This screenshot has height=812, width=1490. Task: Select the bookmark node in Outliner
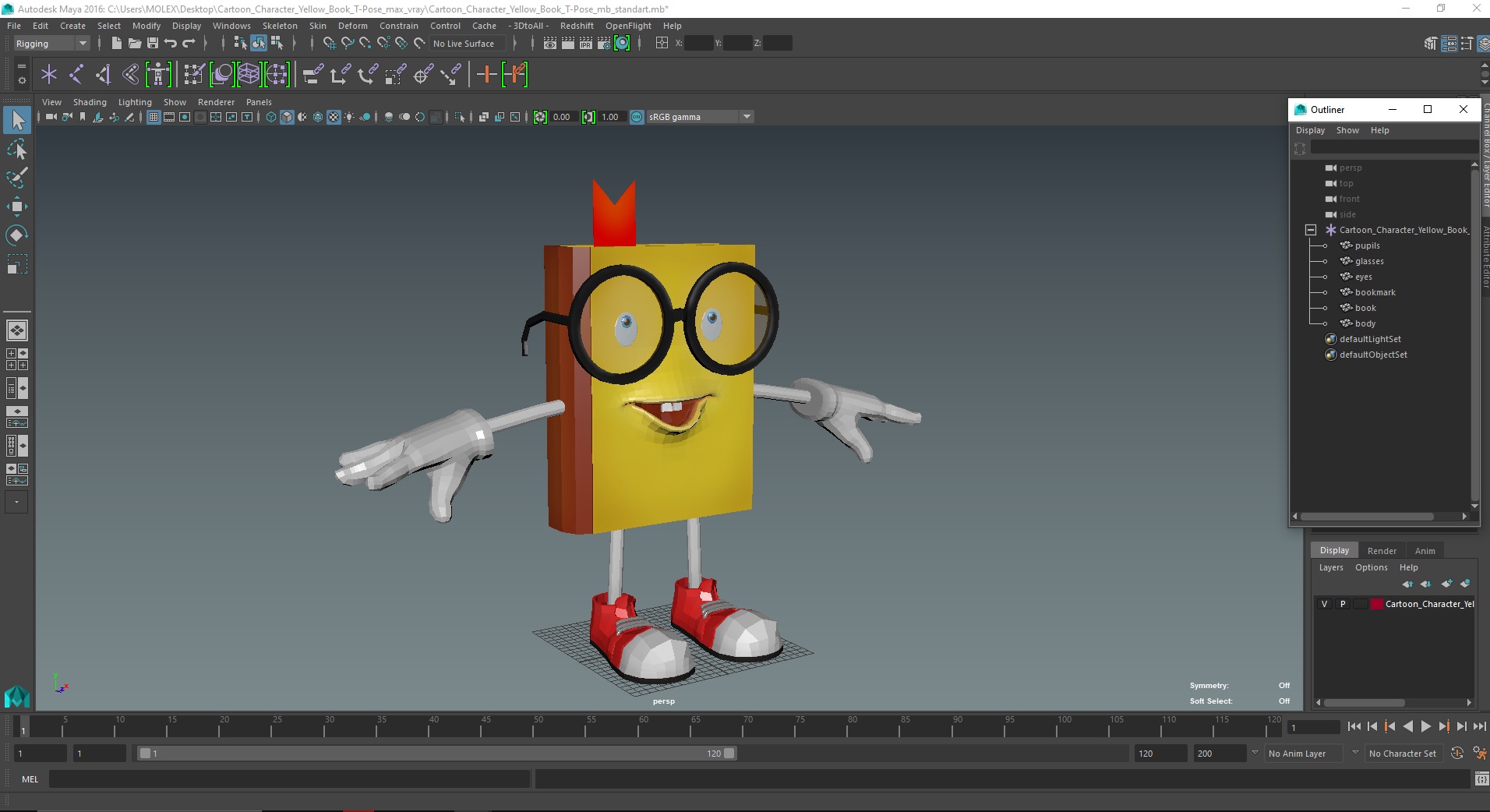[x=1375, y=292]
